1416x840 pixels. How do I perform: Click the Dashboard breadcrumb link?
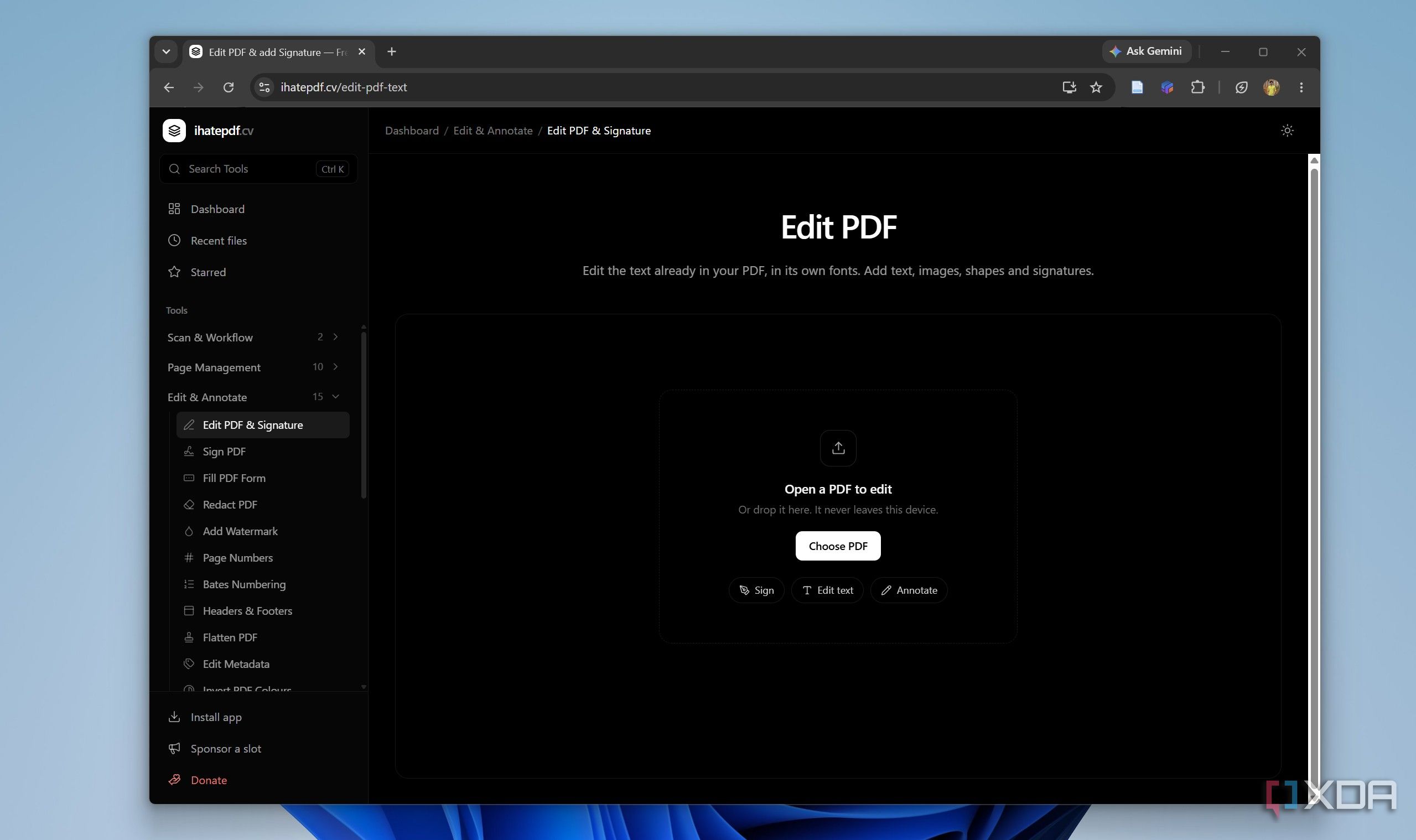click(x=412, y=131)
